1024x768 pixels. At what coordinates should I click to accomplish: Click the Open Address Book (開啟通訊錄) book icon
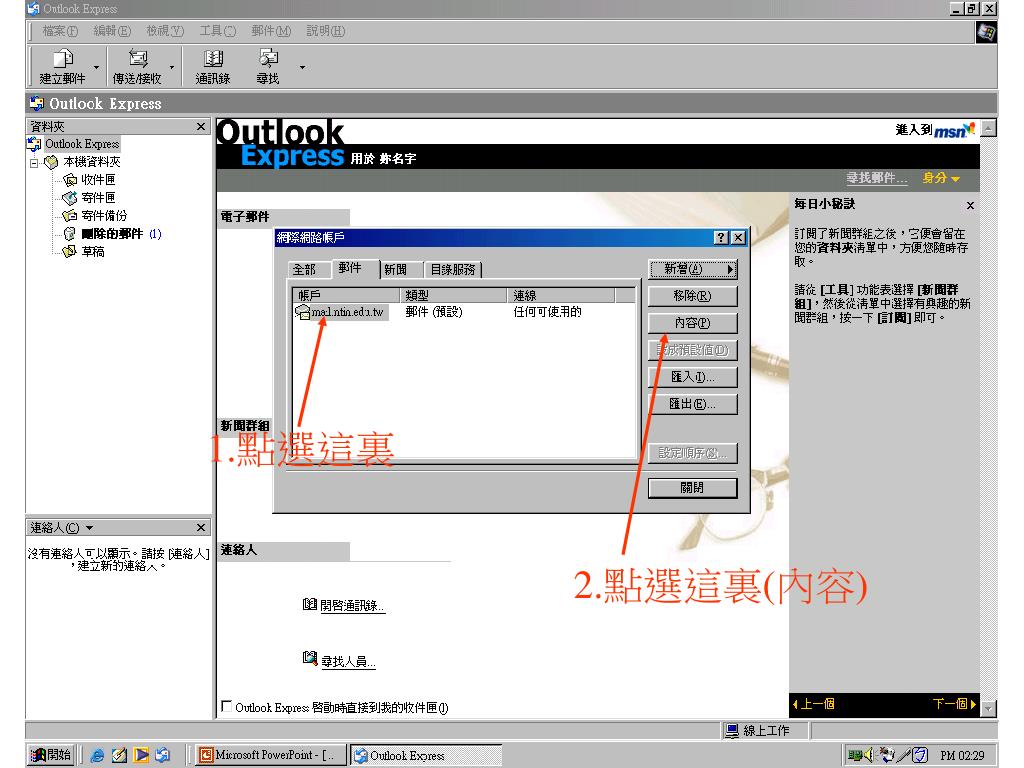(x=310, y=604)
